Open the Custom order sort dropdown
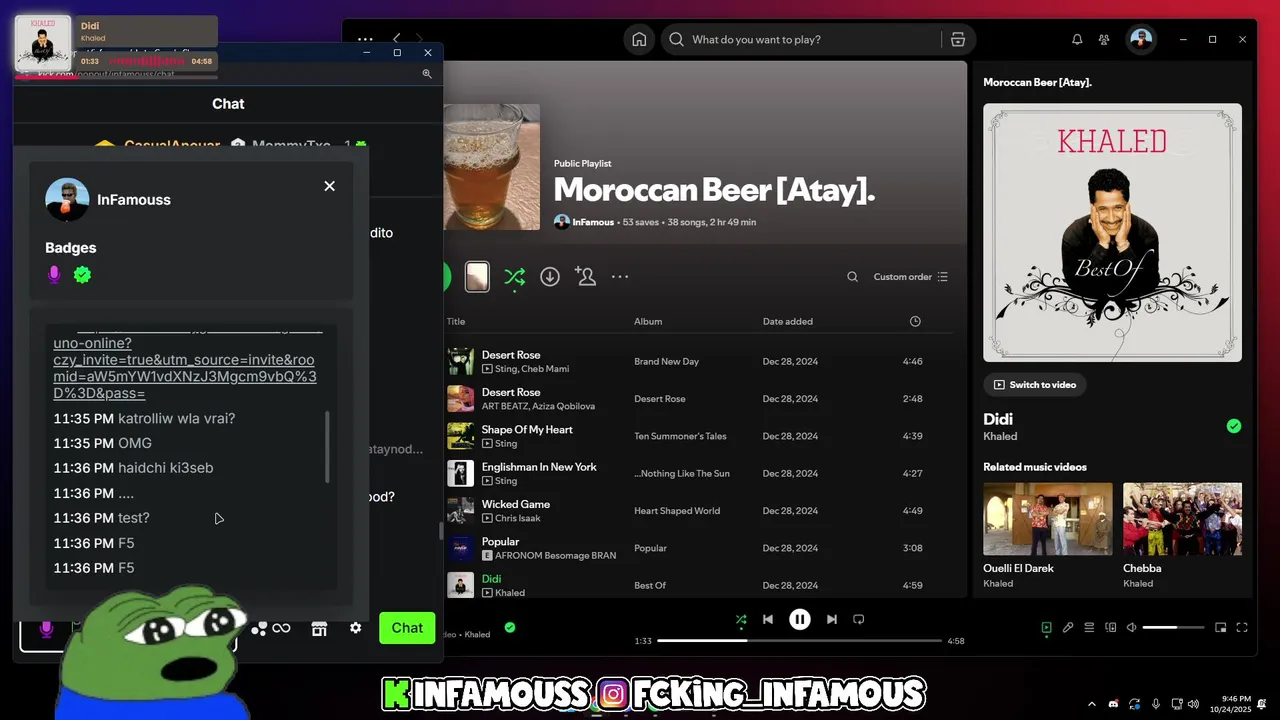This screenshot has height=720, width=1280. pyautogui.click(x=910, y=277)
